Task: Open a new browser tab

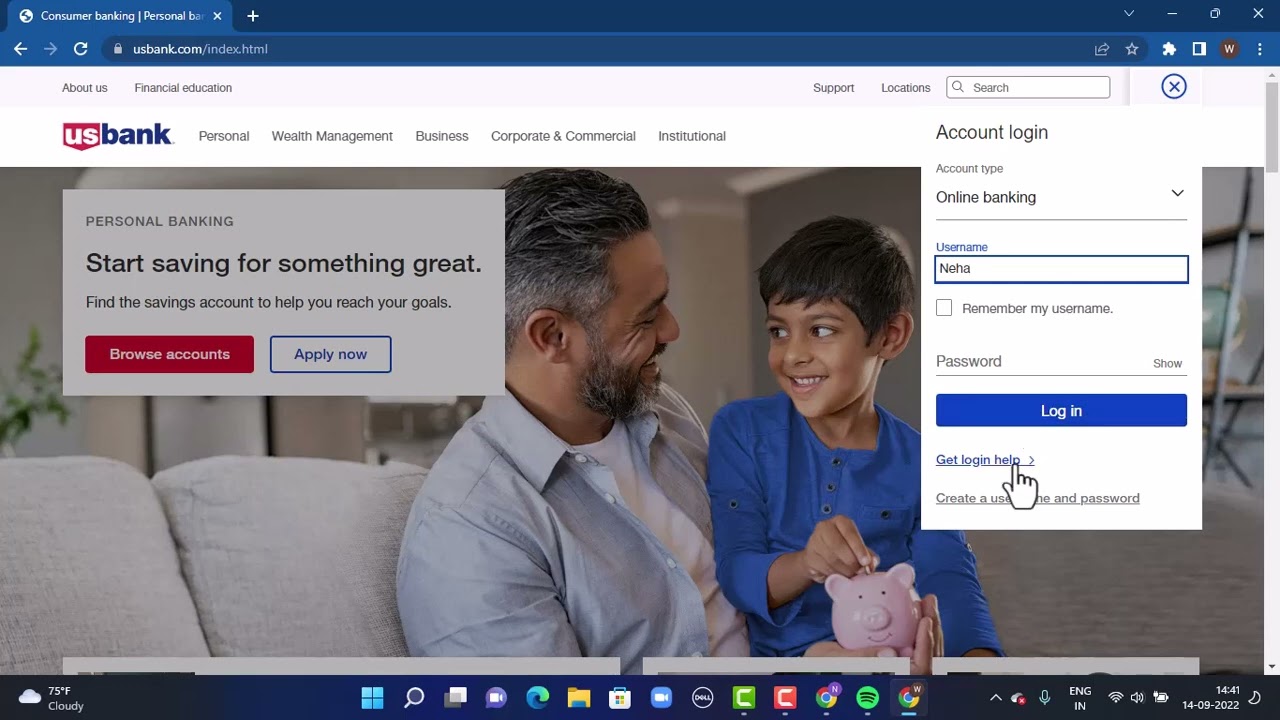Action: pyautogui.click(x=253, y=16)
